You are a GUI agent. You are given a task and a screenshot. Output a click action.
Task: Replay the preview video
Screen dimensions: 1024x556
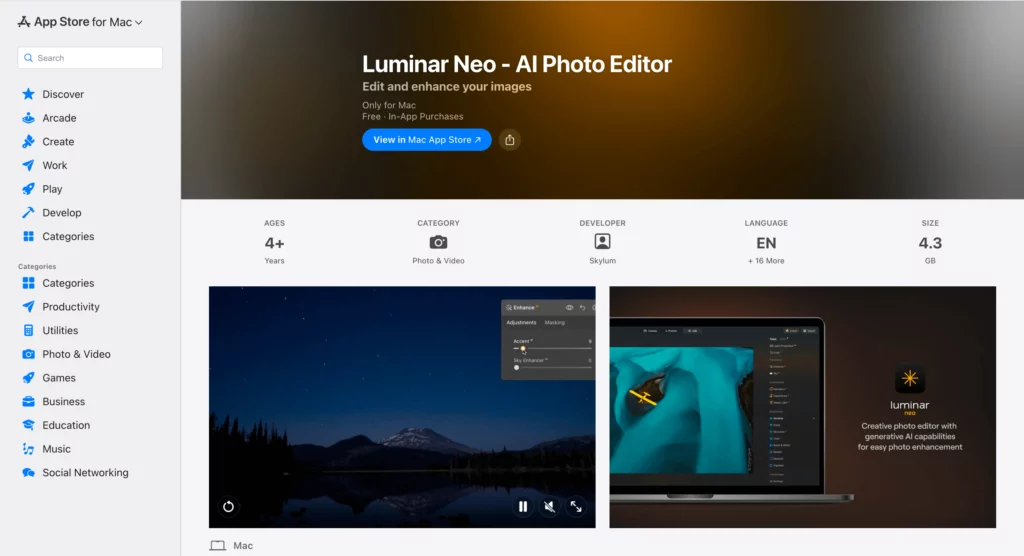pyautogui.click(x=228, y=506)
